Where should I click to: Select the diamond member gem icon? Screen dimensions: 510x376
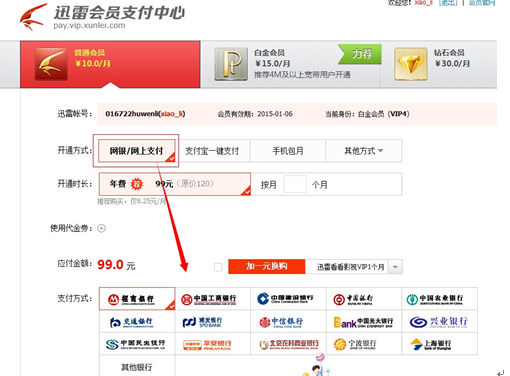[x=411, y=64]
